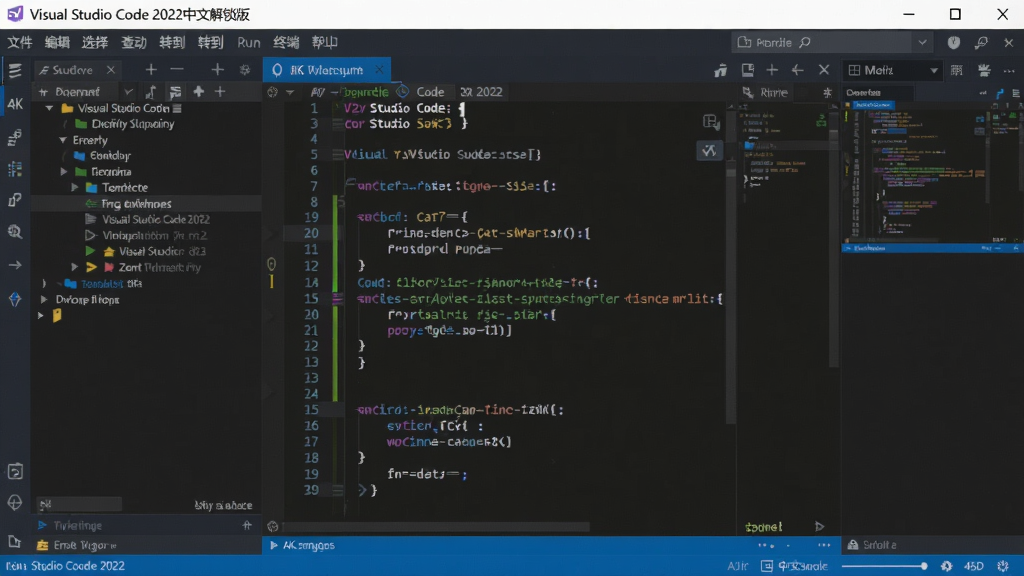
Task: Open the 终端 menu
Action: click(286, 42)
